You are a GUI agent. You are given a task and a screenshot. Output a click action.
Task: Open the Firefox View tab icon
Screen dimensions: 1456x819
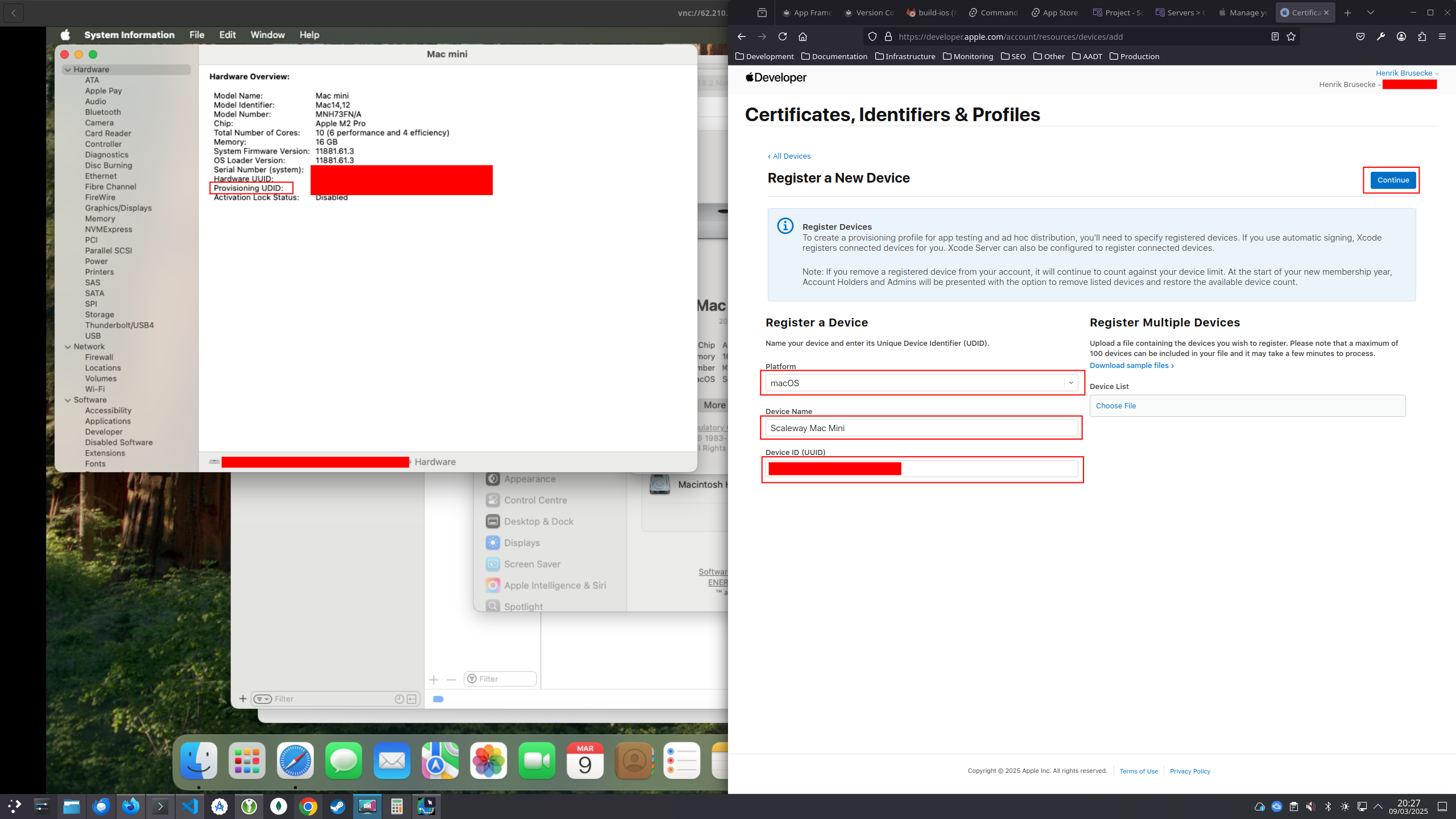[x=762, y=13]
